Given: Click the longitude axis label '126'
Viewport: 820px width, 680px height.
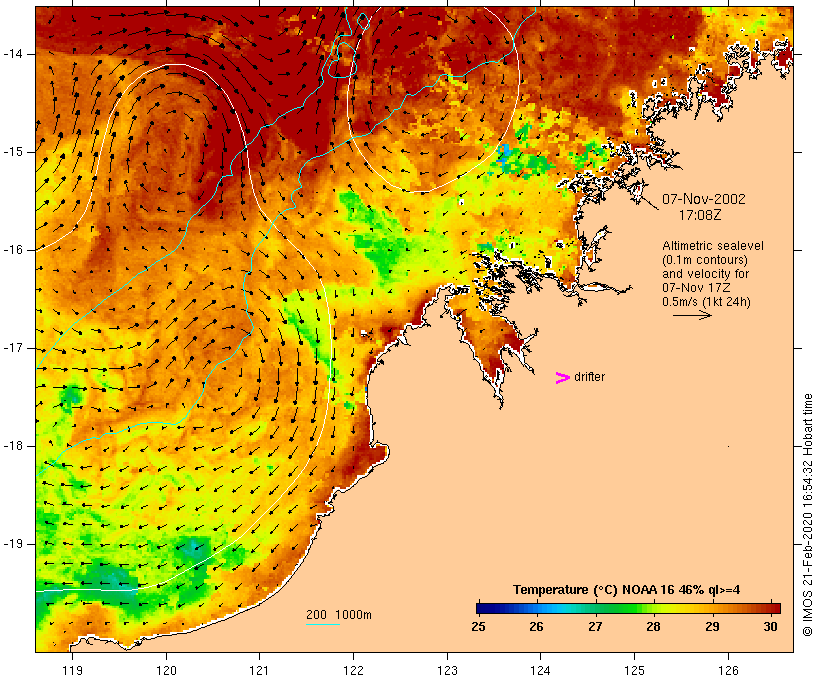Looking at the screenshot, I should (x=728, y=670).
